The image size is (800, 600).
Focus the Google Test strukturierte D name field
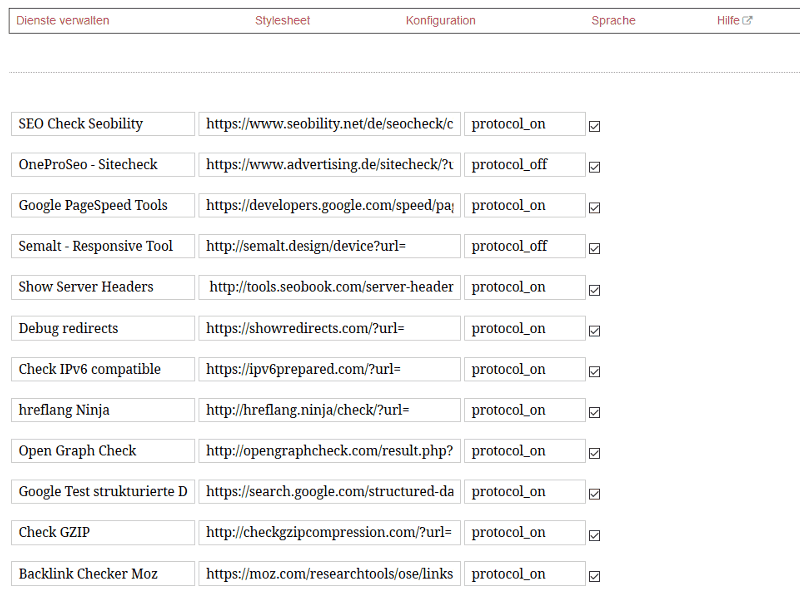pyautogui.click(x=103, y=492)
